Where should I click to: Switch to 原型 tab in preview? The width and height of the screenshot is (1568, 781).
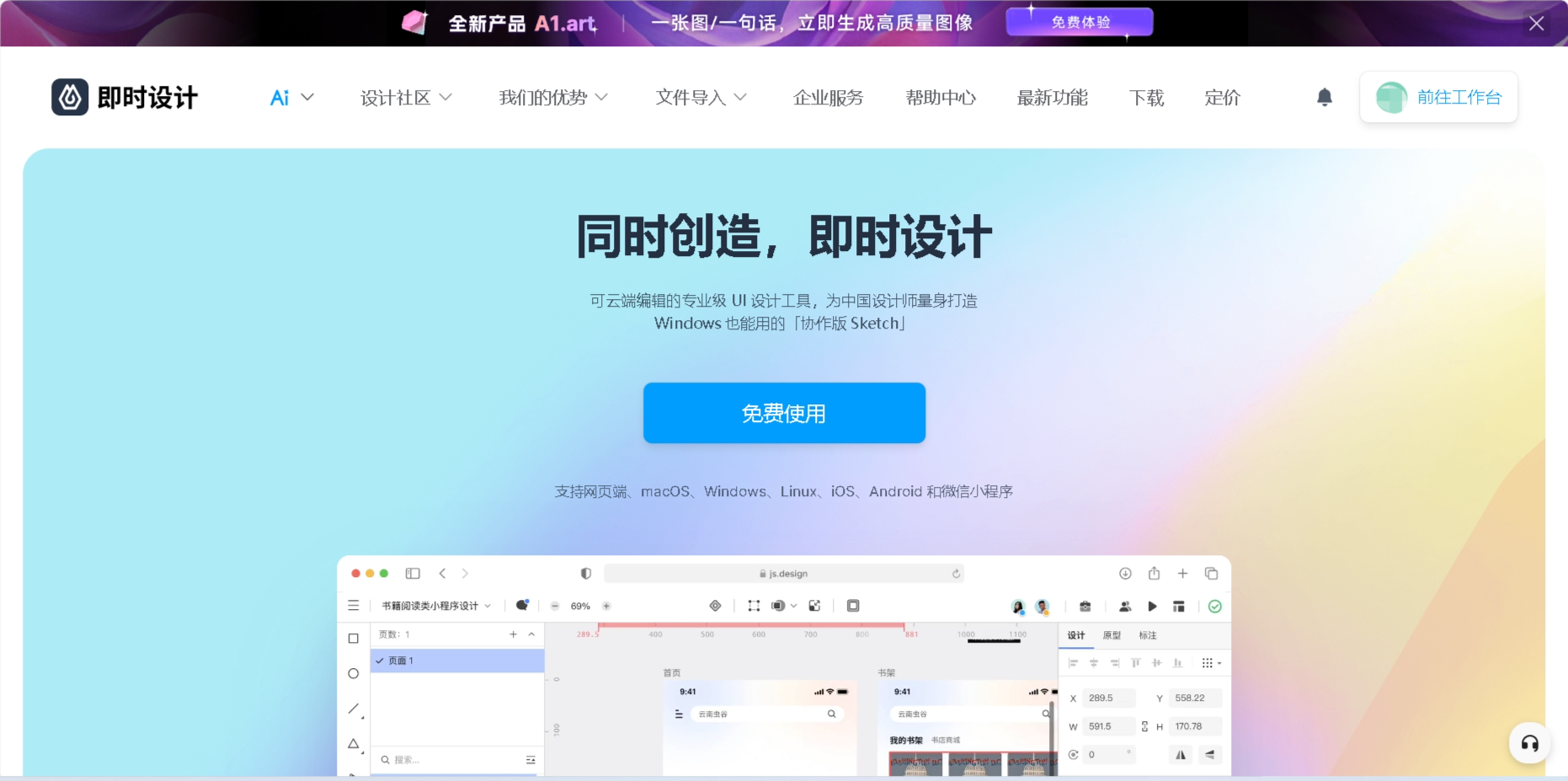tap(1112, 635)
